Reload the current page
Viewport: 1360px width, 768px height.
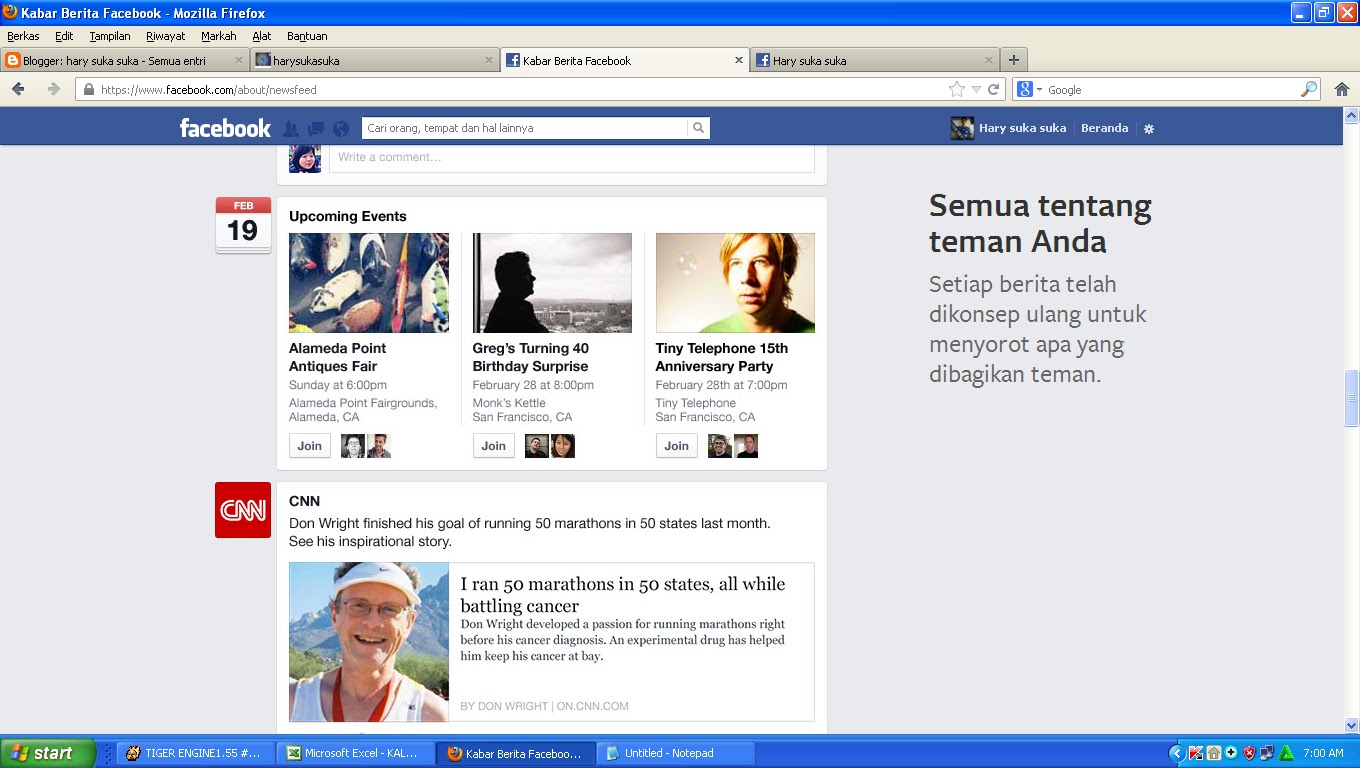tap(993, 89)
